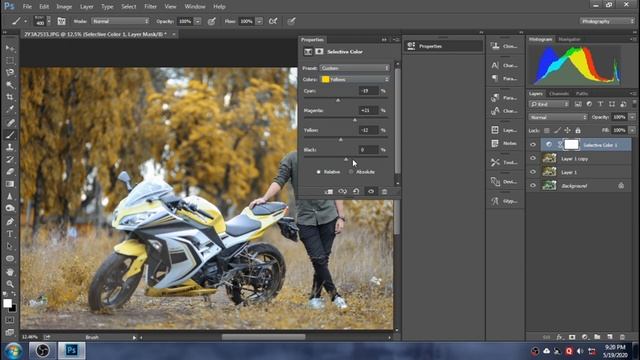Screen dimensions: 640x360
Task: Select the Clone Stamp tool
Action: (x=10, y=147)
